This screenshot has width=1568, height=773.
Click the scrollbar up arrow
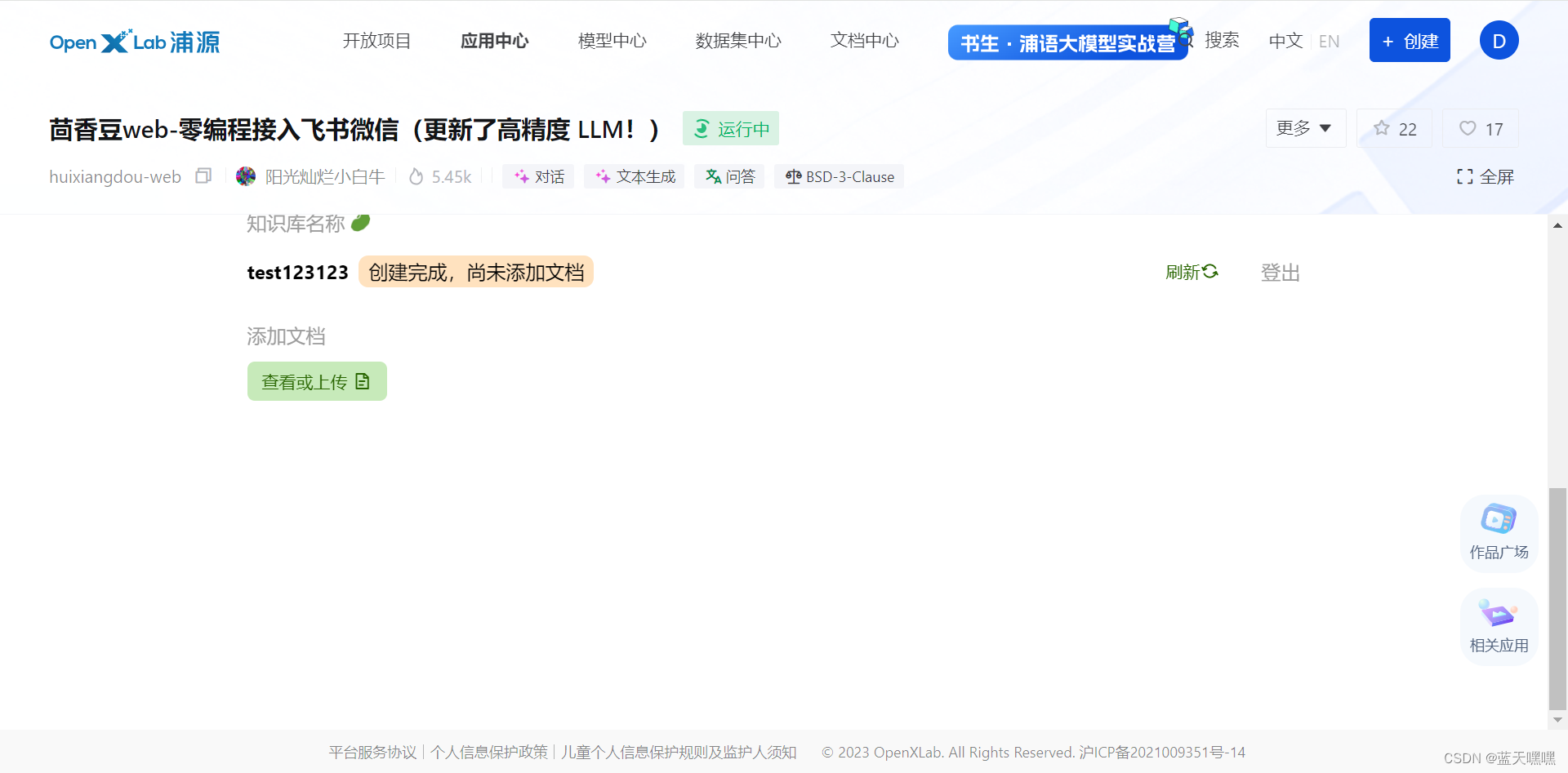point(1558,224)
